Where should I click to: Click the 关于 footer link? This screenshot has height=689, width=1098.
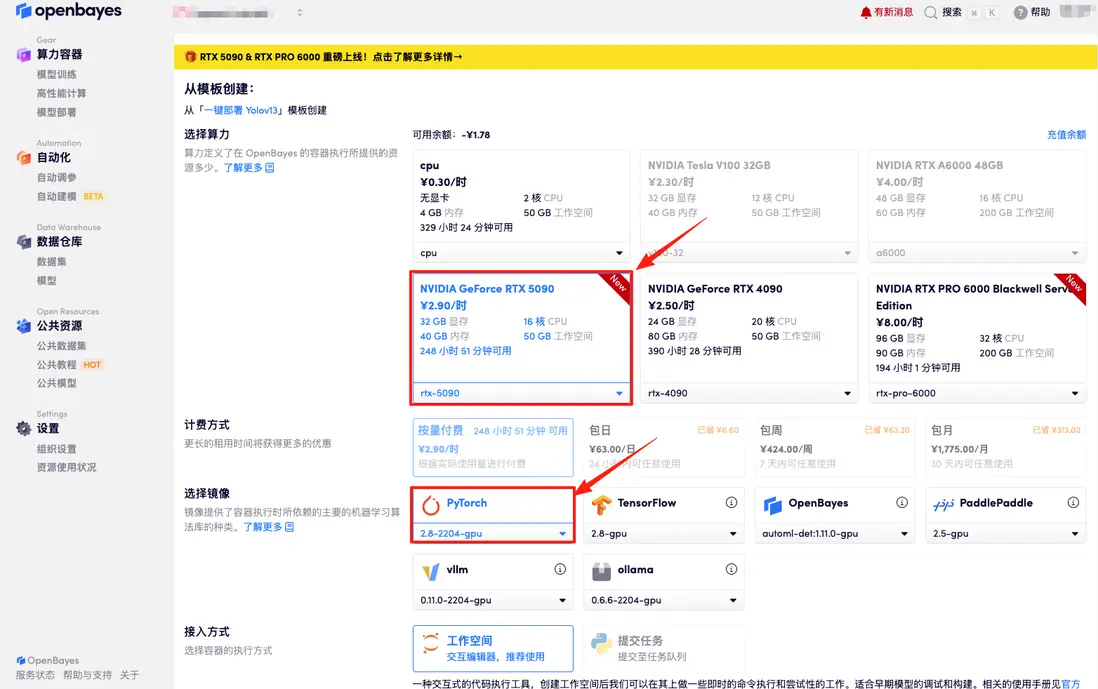click(x=130, y=675)
